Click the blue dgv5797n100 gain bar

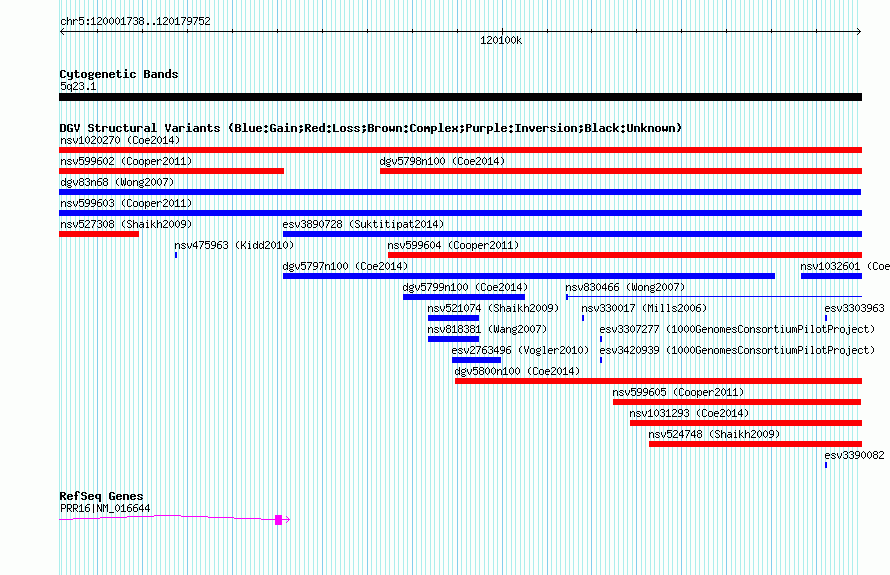[x=529, y=276]
